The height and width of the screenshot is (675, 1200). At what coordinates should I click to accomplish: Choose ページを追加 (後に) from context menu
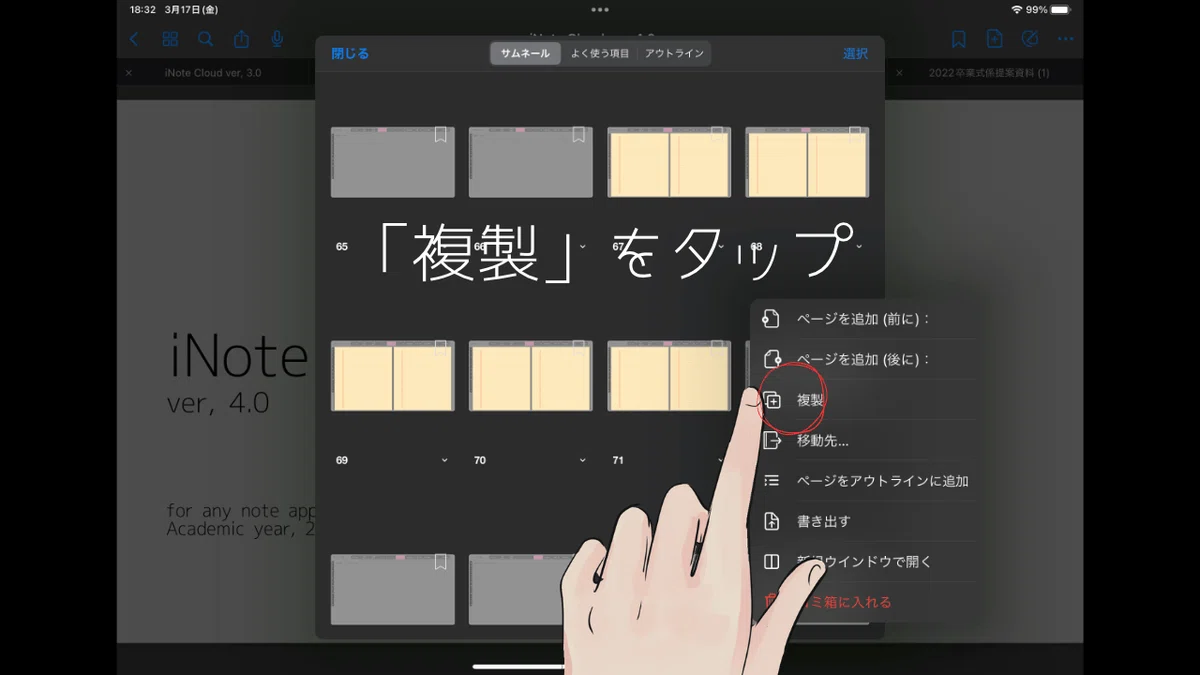865,359
